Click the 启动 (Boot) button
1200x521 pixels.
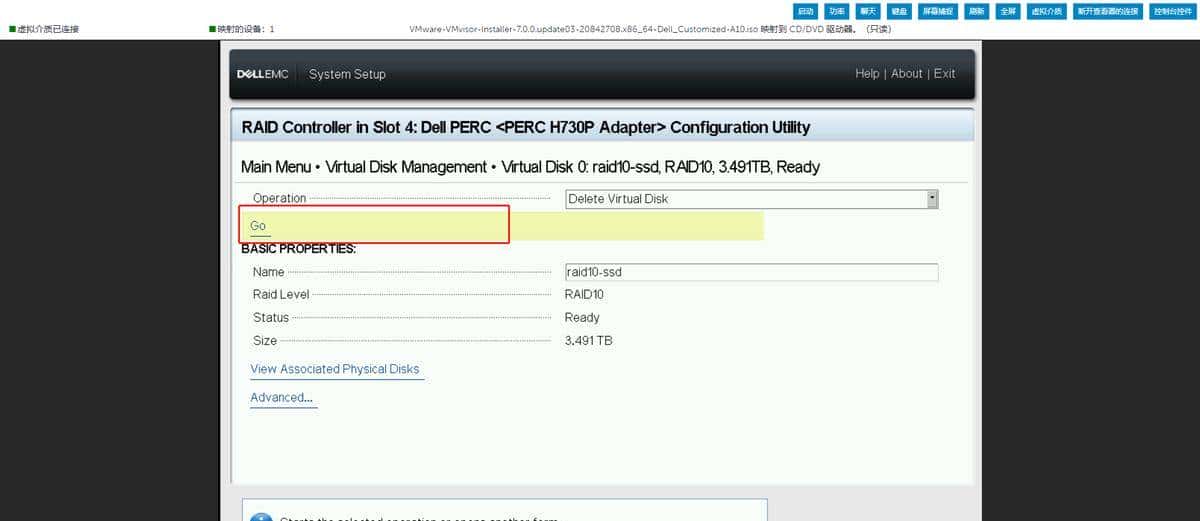pyautogui.click(x=806, y=11)
